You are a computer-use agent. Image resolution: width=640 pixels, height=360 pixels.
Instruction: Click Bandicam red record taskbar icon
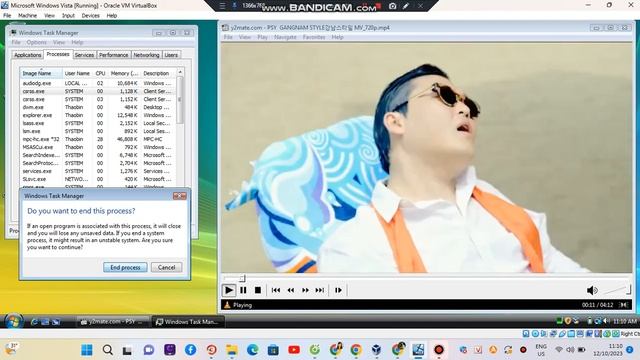[x=439, y=350]
